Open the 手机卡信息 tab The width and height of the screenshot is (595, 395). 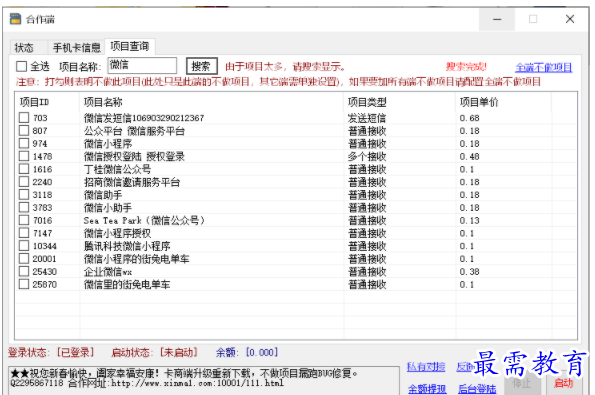(x=77, y=48)
